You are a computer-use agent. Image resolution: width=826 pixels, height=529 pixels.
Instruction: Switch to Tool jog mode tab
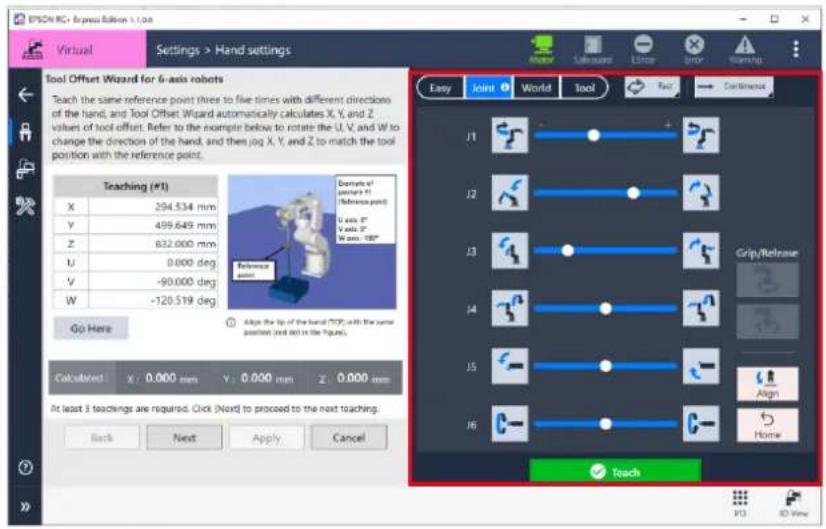(584, 88)
